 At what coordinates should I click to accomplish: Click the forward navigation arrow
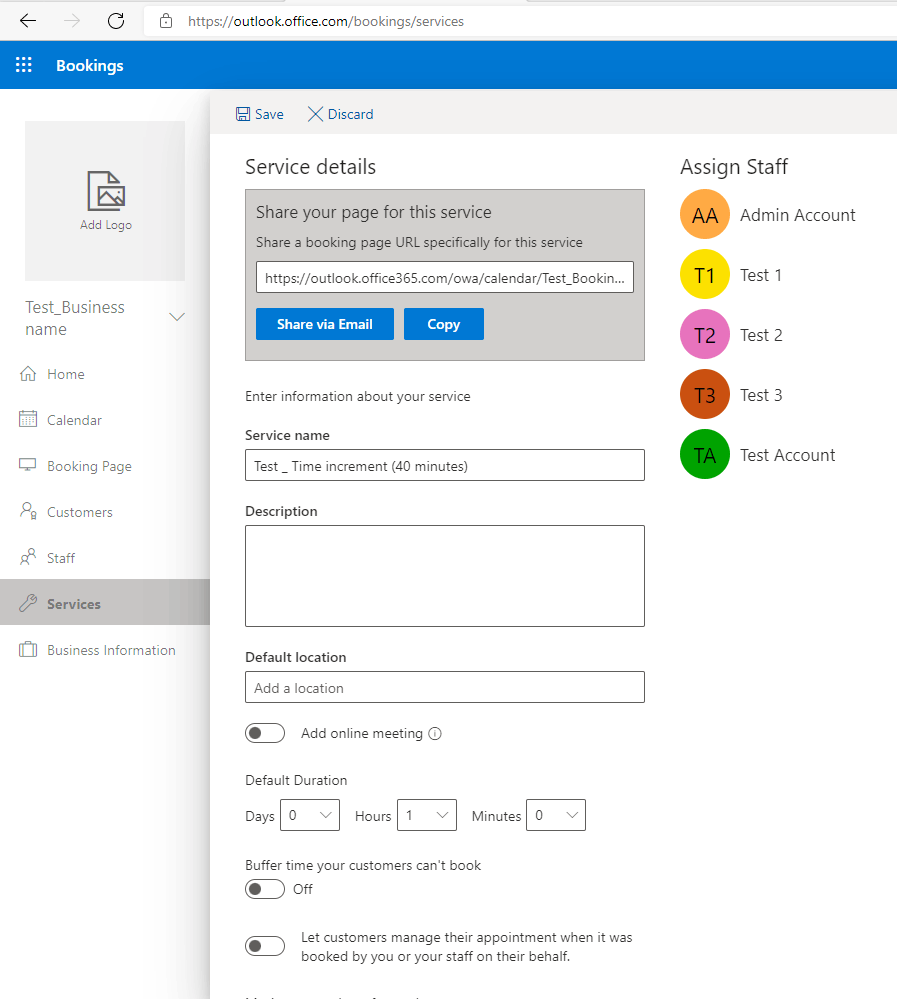pos(72,21)
